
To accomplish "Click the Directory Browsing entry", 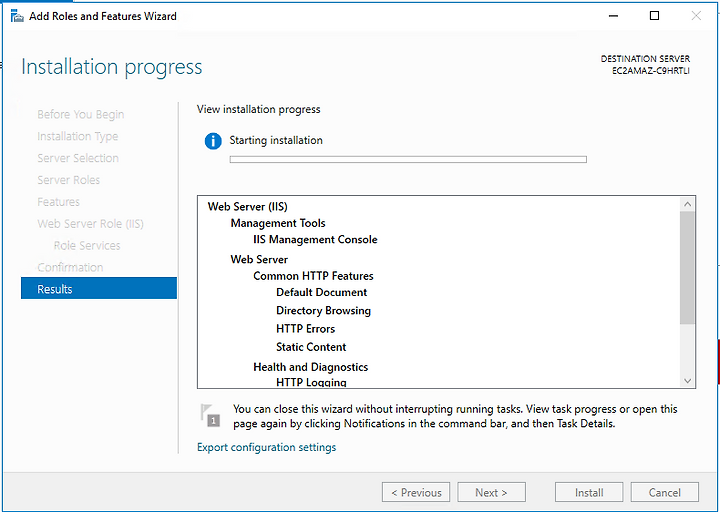I will 323,311.
